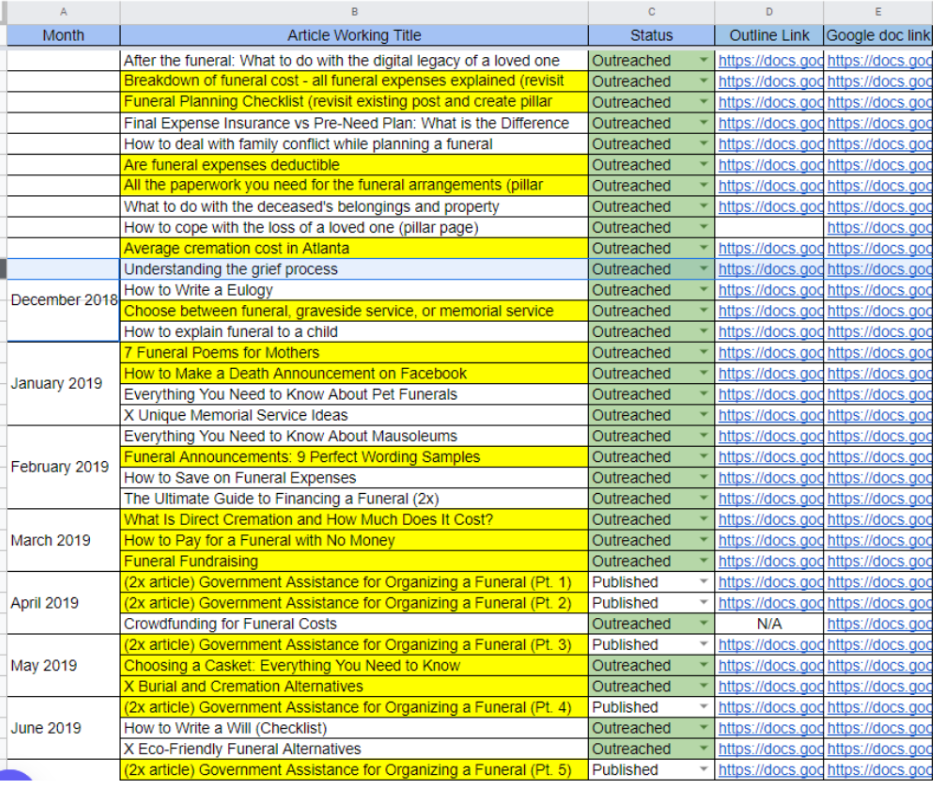
Task: Select cell 'How to deal with family conflict'
Action: coord(356,145)
